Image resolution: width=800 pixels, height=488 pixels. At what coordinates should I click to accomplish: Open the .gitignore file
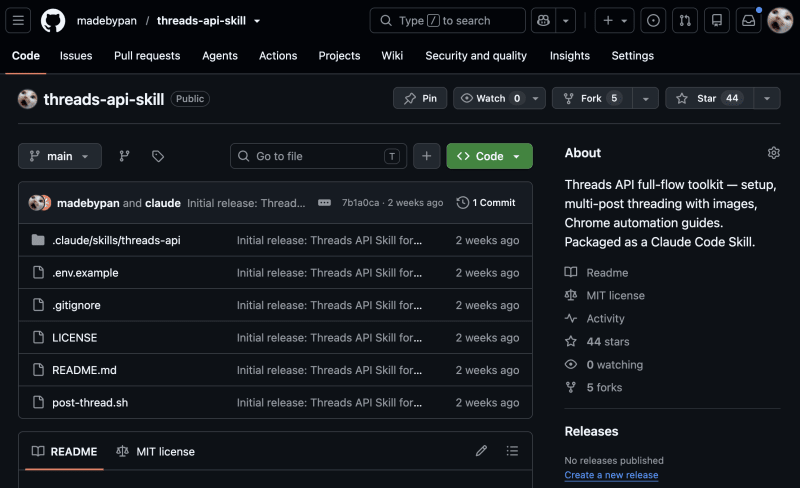click(x=77, y=305)
